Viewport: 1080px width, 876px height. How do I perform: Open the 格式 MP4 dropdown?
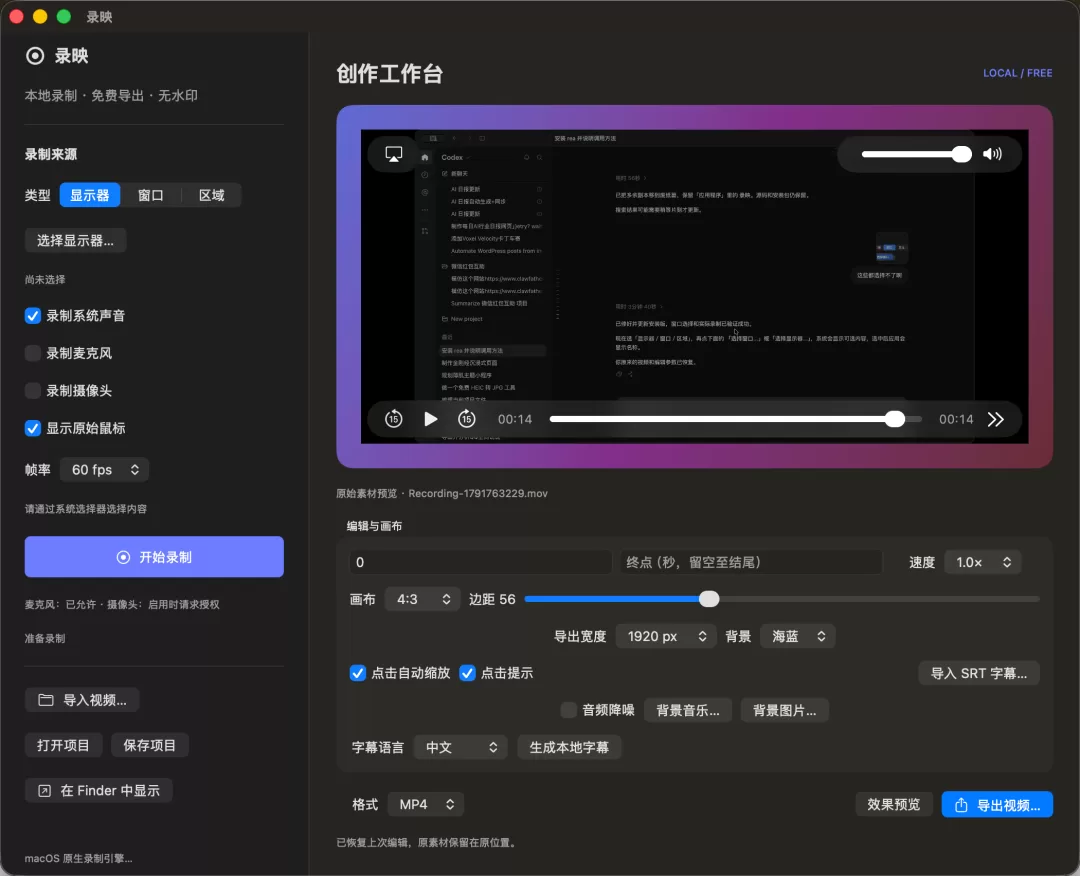tap(426, 804)
